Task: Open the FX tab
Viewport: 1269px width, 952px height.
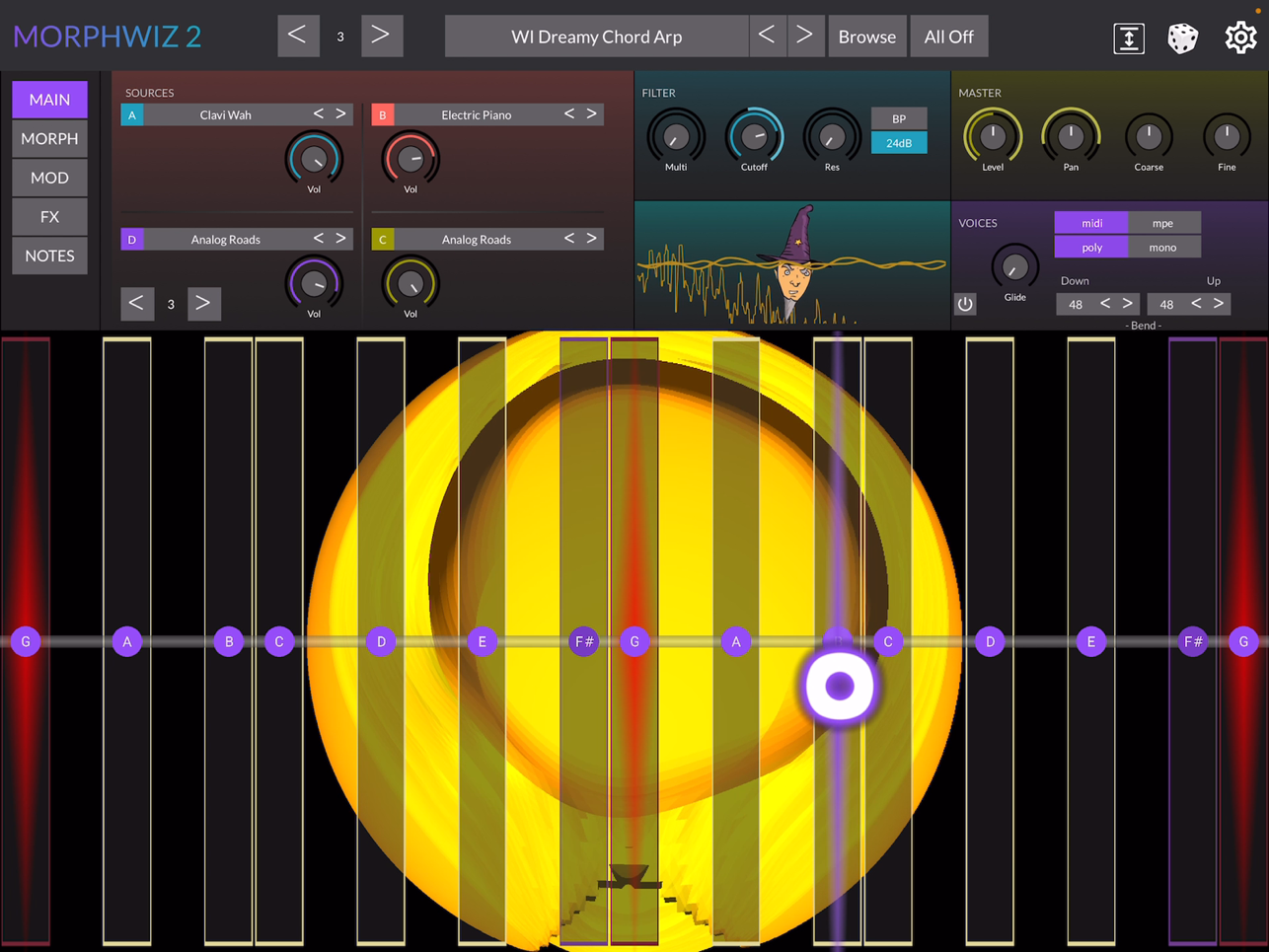Action: coord(49,217)
